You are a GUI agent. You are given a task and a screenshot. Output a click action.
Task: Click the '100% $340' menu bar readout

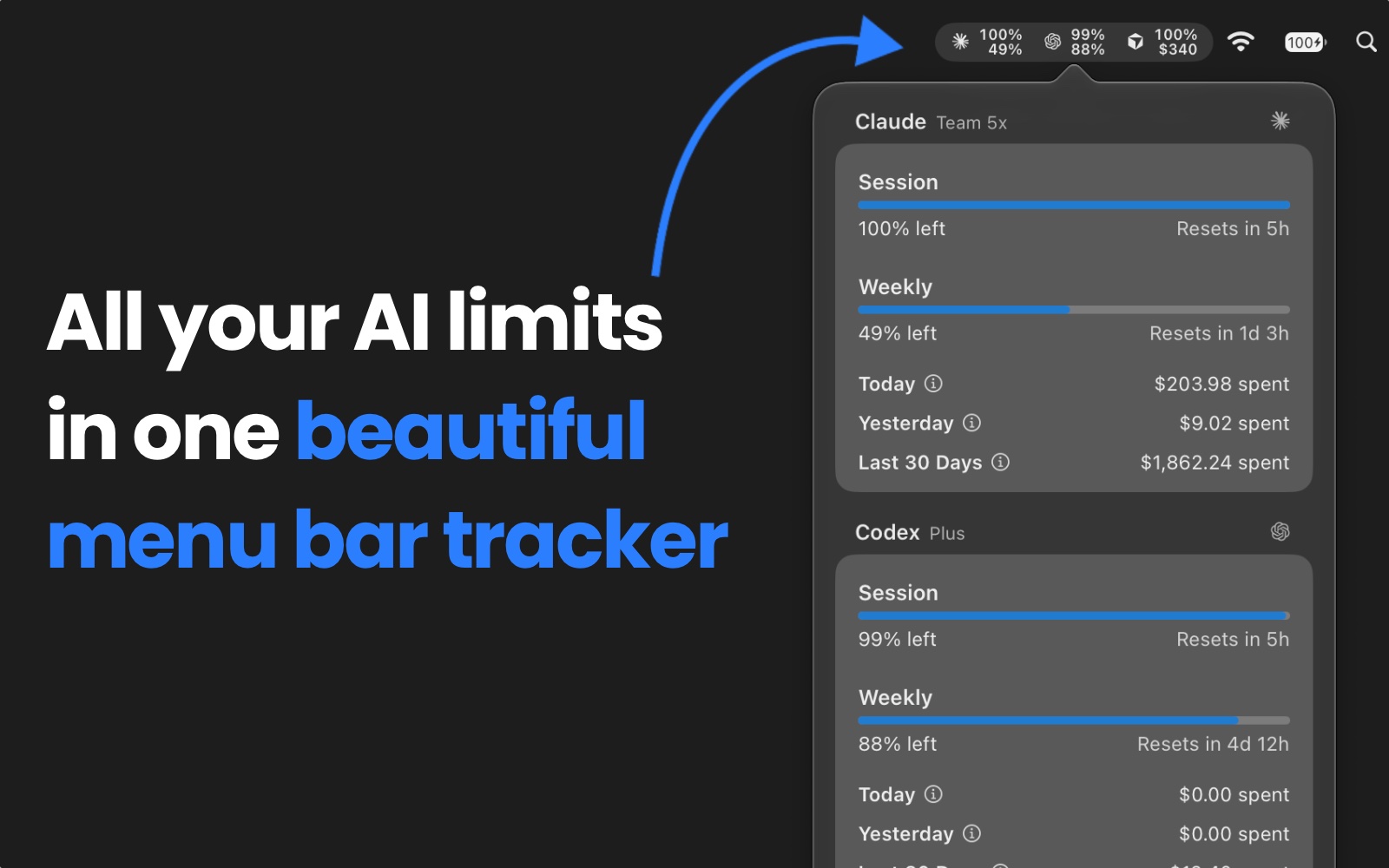coord(1176,42)
